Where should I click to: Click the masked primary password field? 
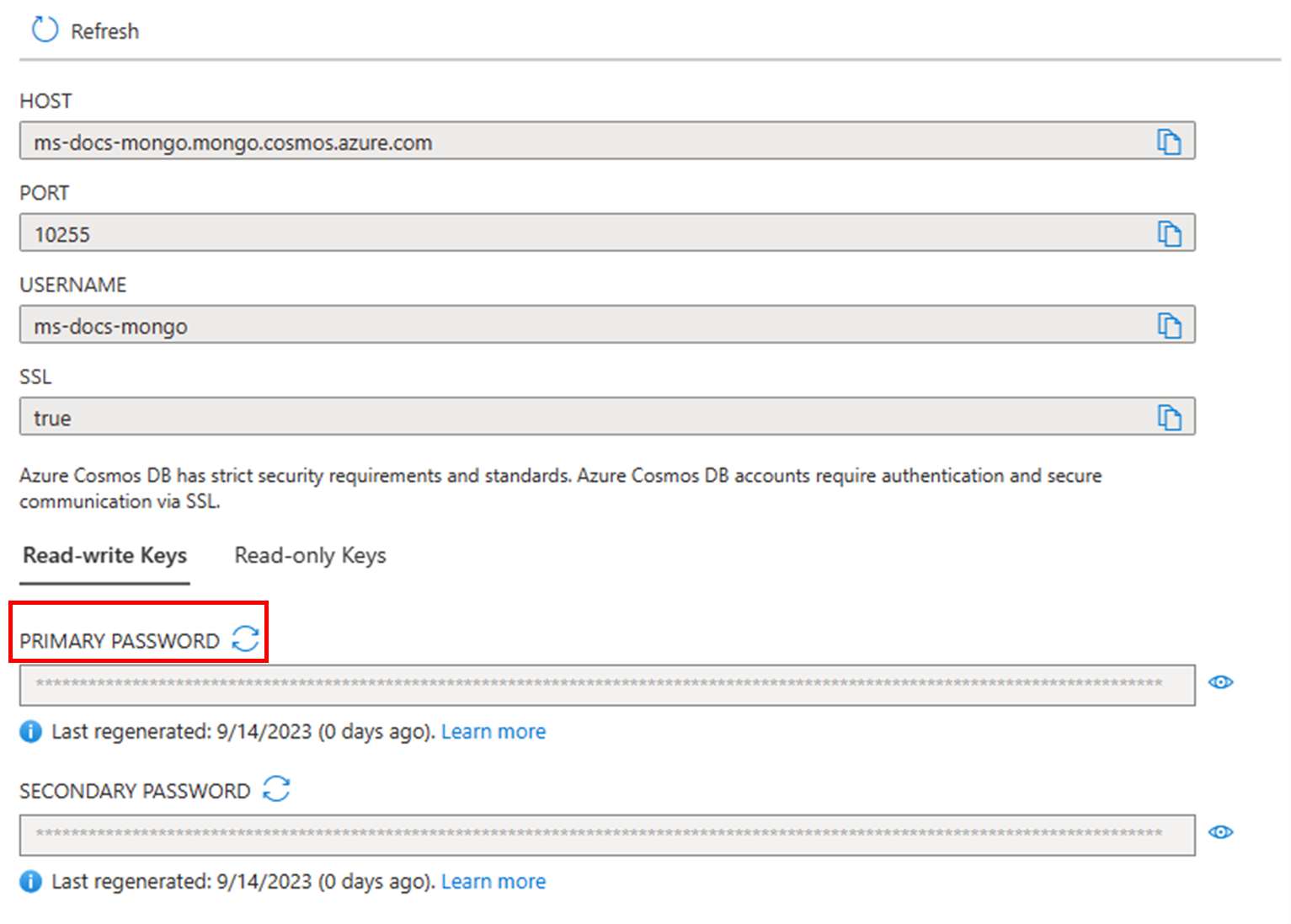607,685
